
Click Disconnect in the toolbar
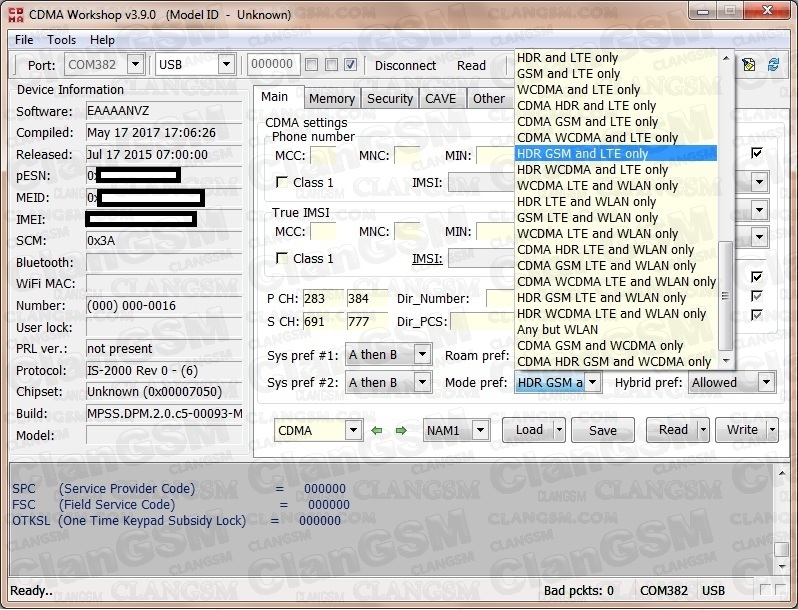tap(406, 66)
